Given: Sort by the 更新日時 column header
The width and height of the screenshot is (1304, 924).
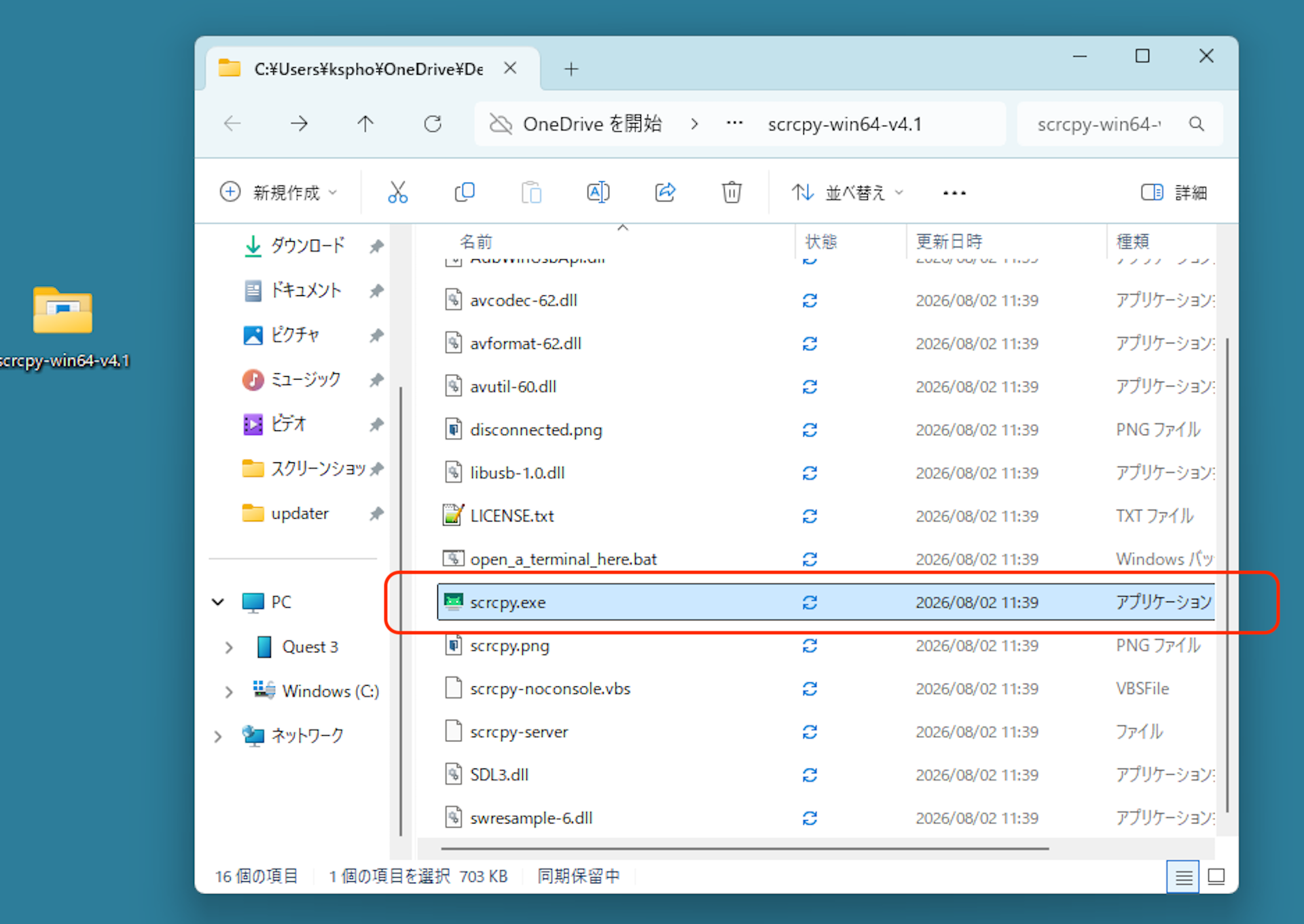Looking at the screenshot, I should tap(949, 242).
